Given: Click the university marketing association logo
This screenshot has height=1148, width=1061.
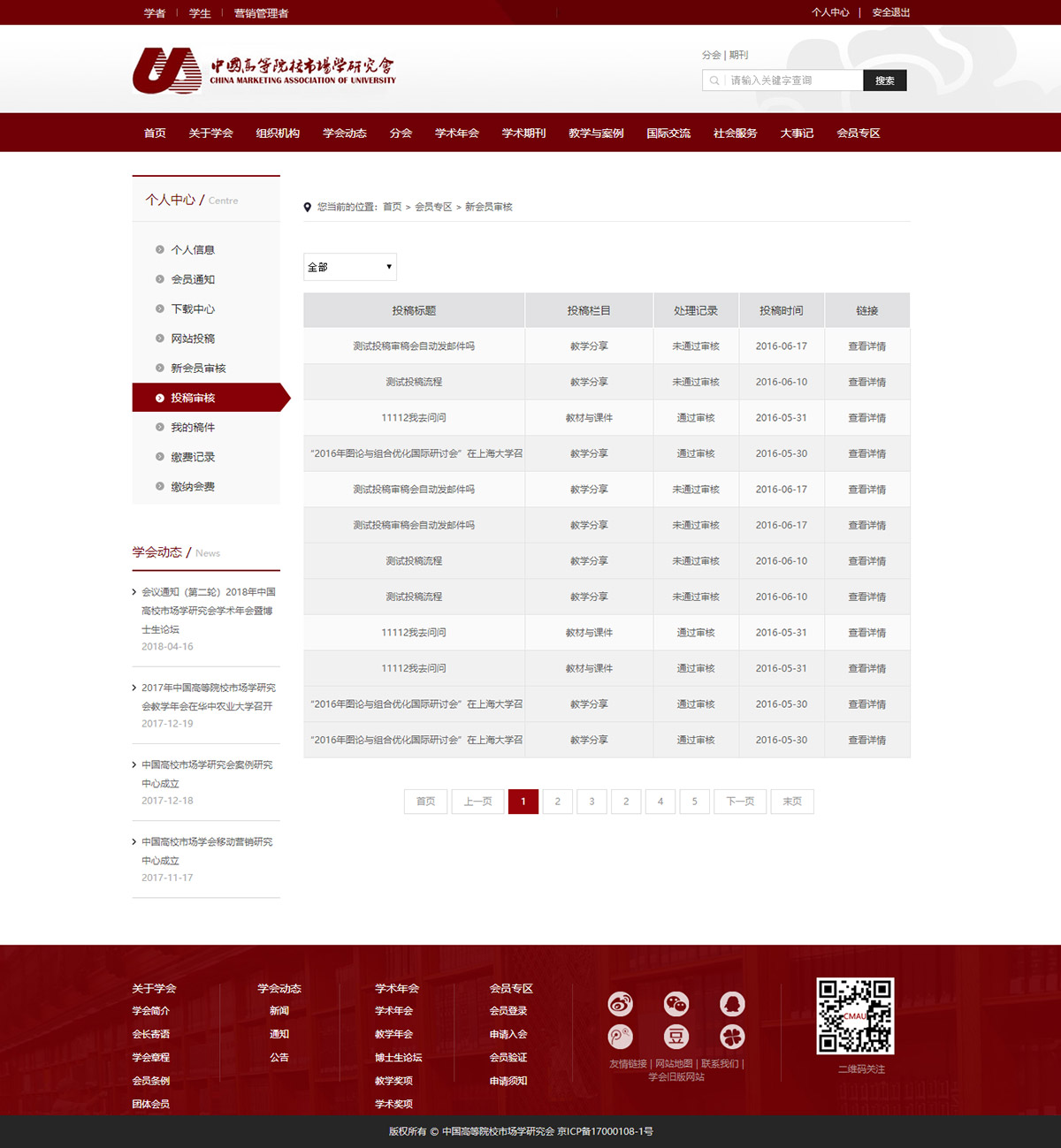Looking at the screenshot, I should pyautogui.click(x=263, y=71).
